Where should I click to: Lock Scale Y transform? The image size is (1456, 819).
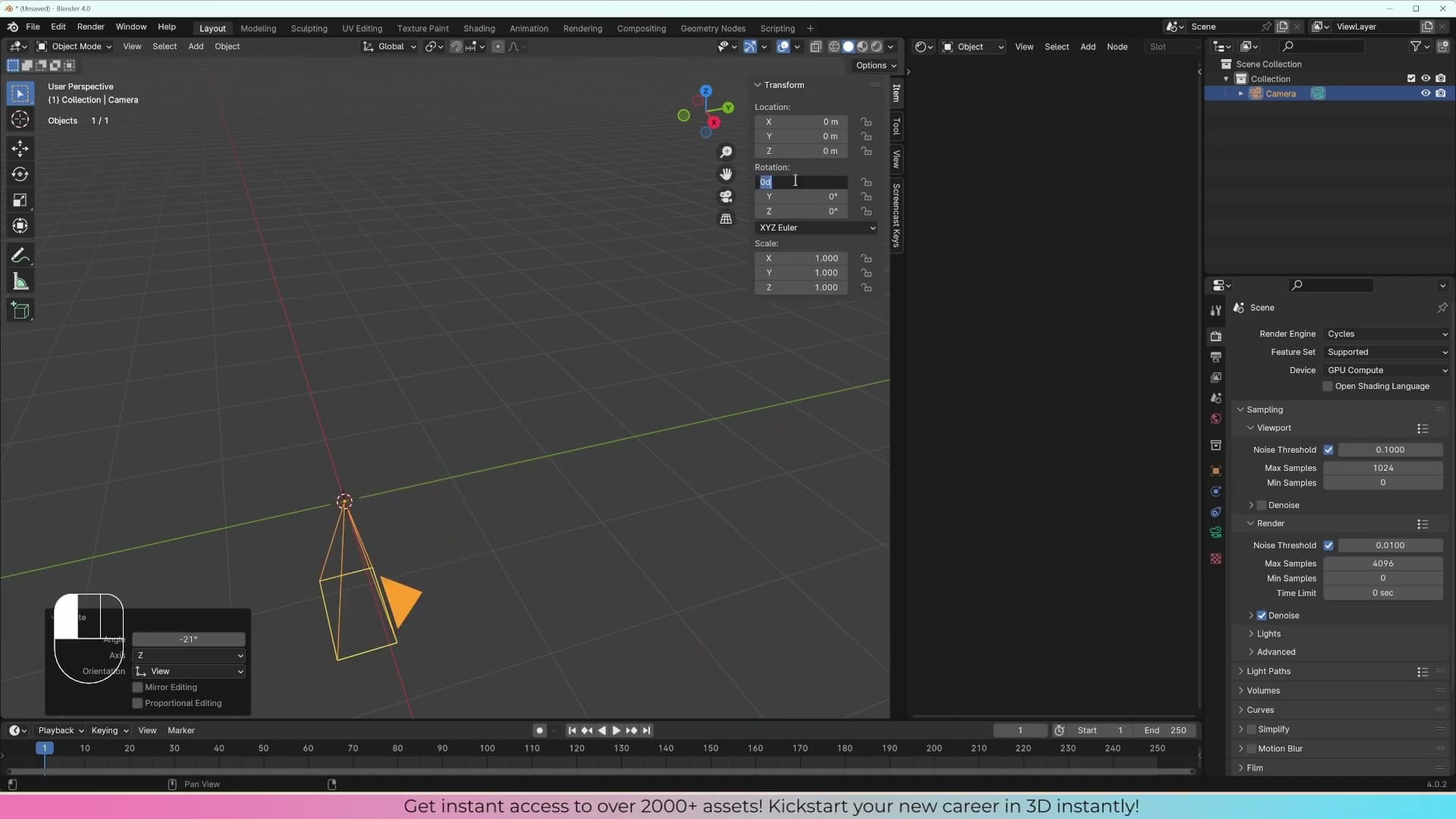point(866,273)
